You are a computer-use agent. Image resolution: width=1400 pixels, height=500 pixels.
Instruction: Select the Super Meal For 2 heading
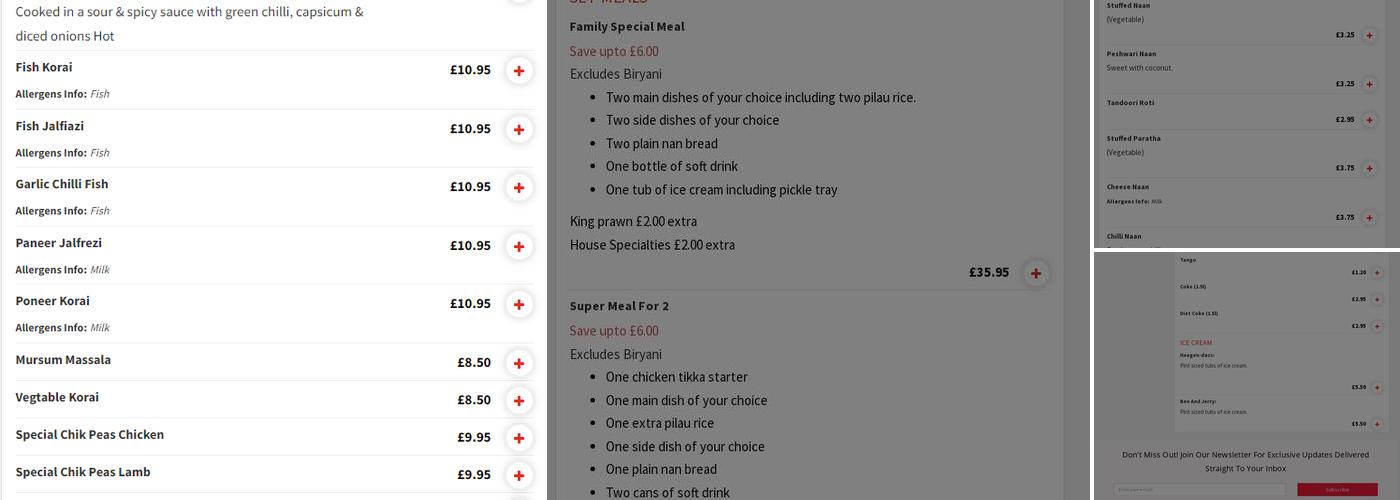pyautogui.click(x=619, y=306)
